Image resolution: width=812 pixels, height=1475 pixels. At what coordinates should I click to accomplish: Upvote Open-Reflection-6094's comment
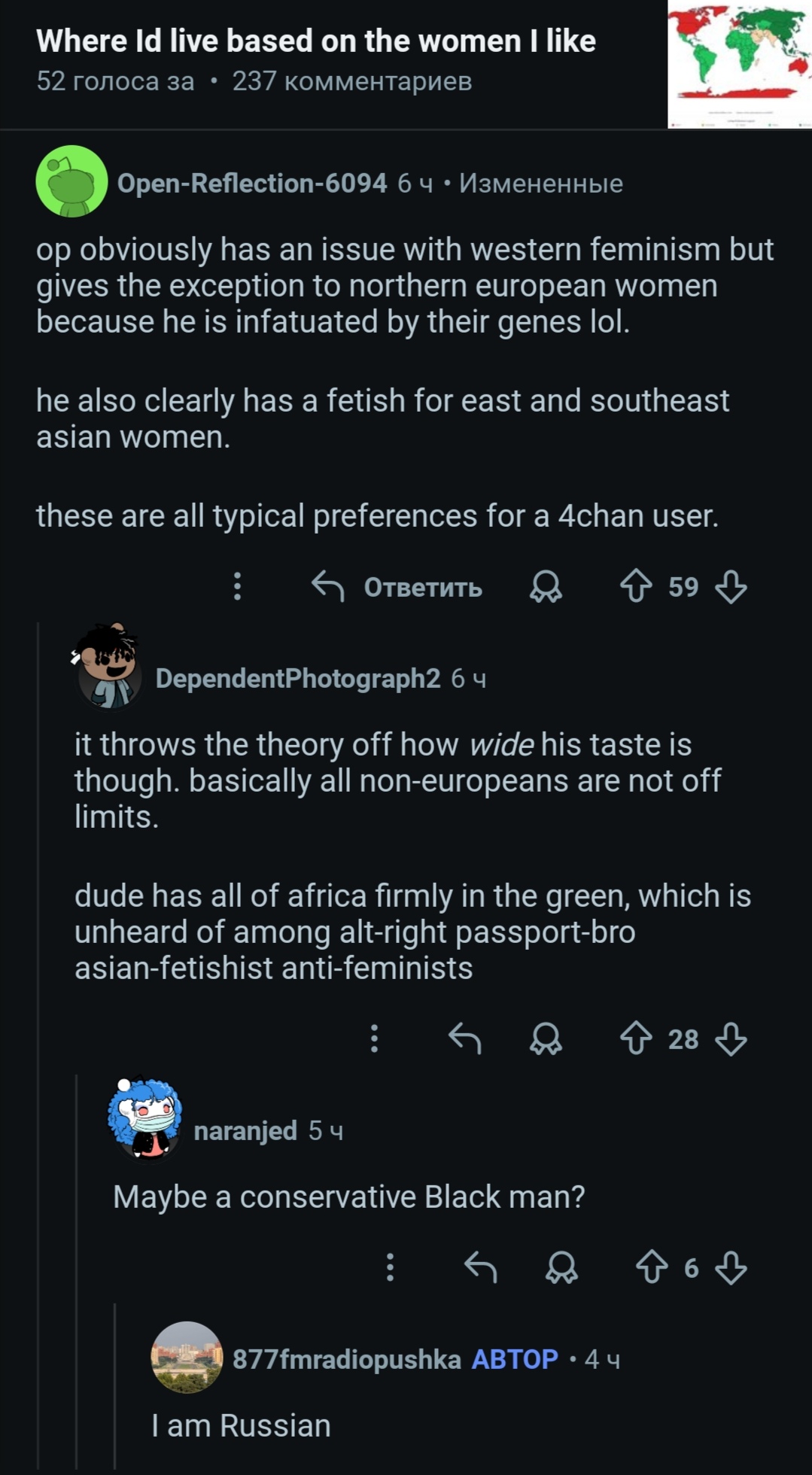[636, 586]
